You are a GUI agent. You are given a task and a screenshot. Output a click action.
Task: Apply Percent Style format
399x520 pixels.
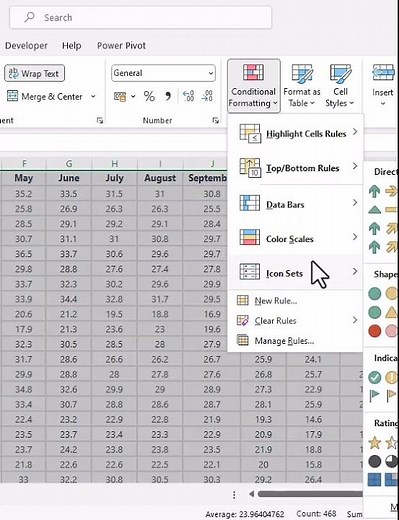point(149,97)
